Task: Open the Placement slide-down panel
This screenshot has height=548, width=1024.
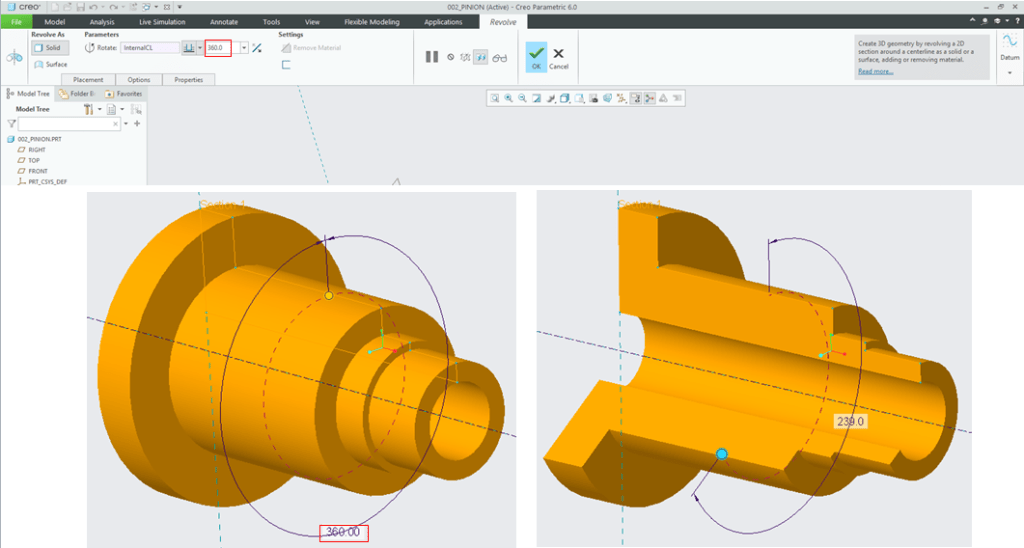Action: [88, 80]
